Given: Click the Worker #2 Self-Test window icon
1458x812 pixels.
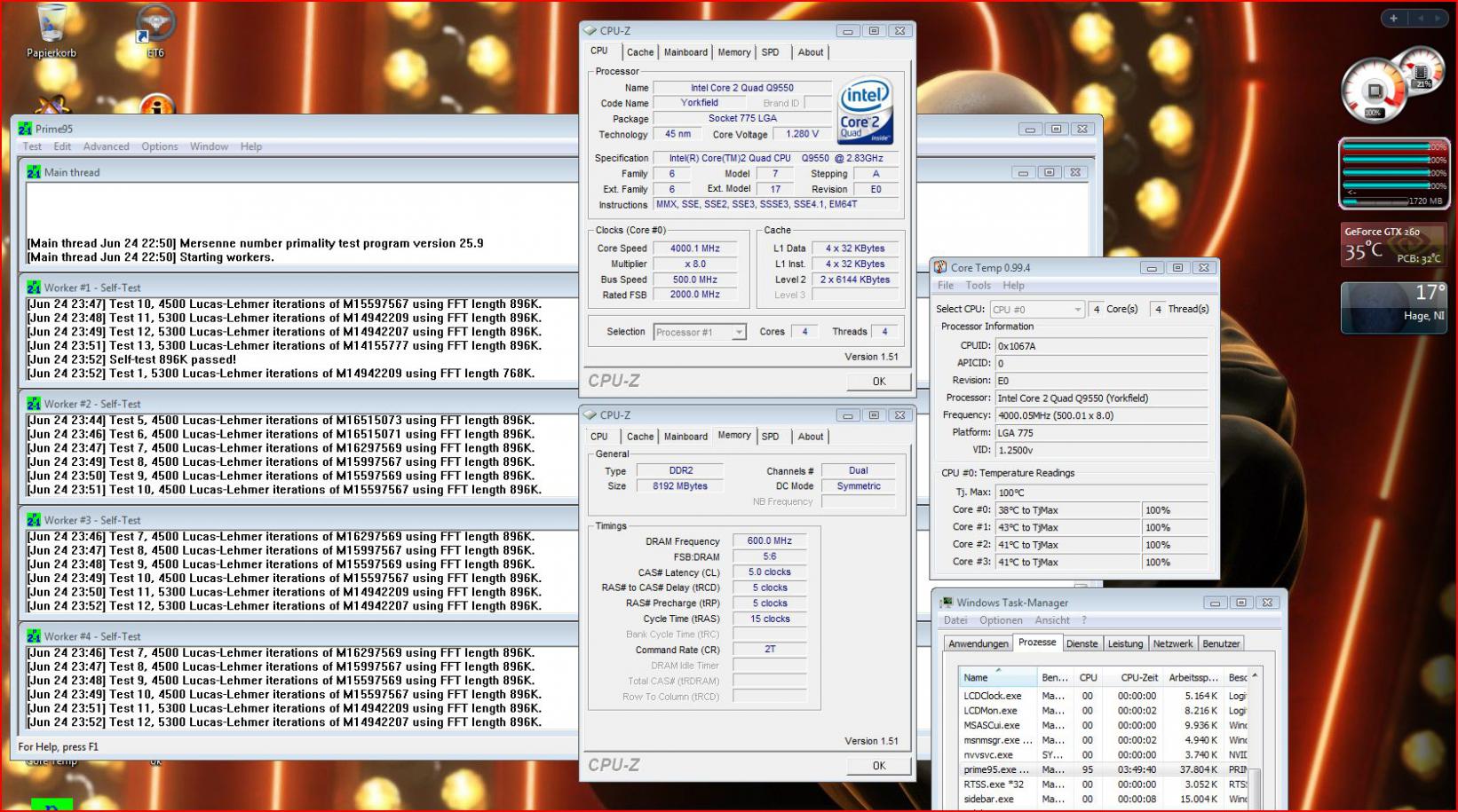Looking at the screenshot, I should (x=34, y=404).
